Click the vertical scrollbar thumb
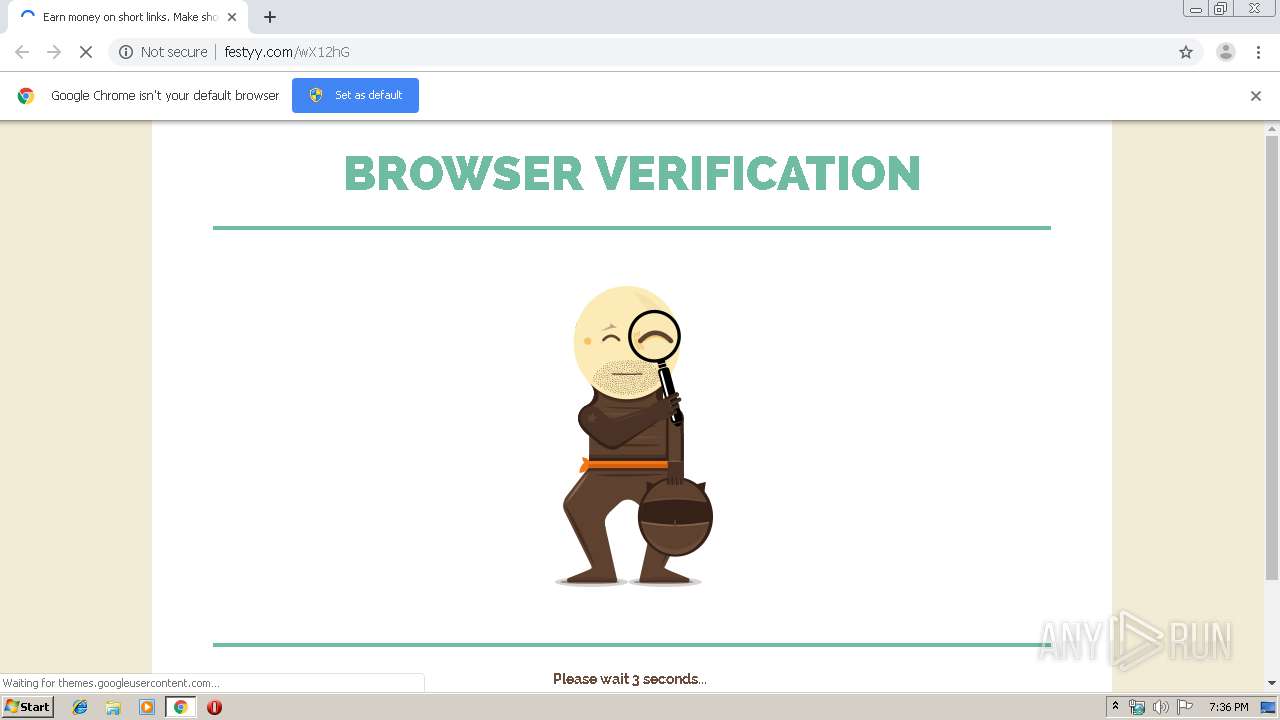Image resolution: width=1280 pixels, height=720 pixels. [x=1272, y=357]
